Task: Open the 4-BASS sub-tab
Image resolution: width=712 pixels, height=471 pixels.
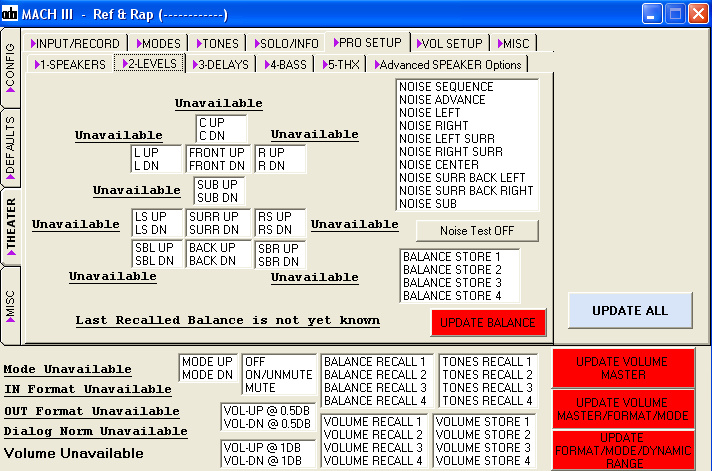Action: coord(286,64)
